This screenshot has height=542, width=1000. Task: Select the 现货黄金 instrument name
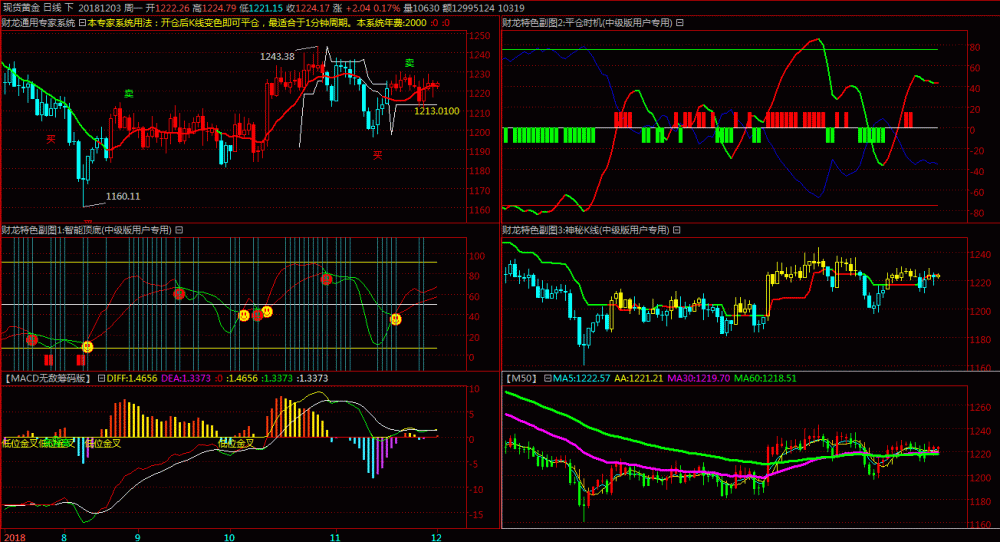click(x=21, y=8)
